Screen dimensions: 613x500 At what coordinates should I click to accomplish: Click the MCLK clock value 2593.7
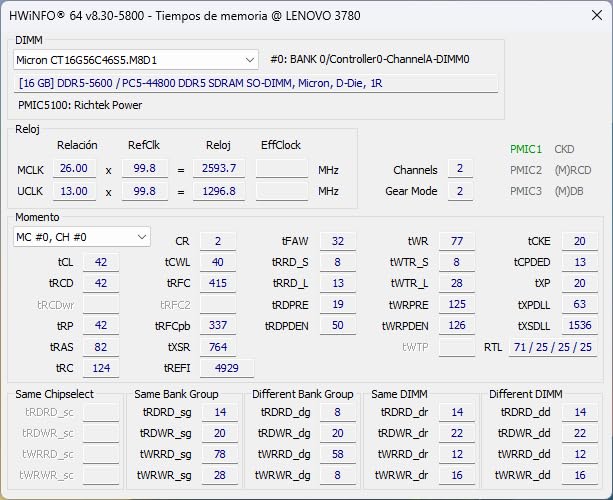pyautogui.click(x=219, y=168)
